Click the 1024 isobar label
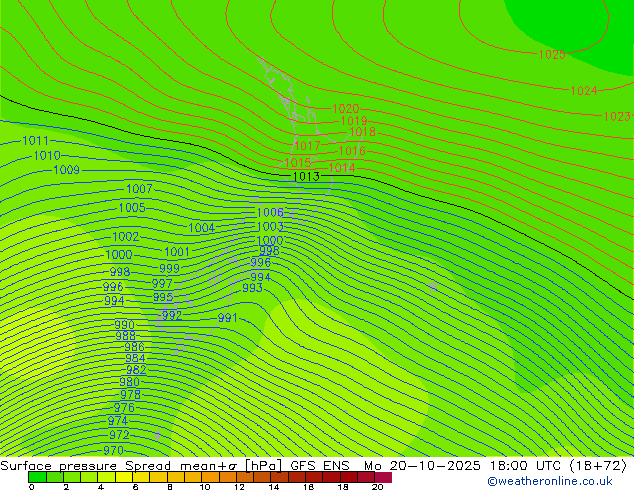Viewport: 634px width, 490px height. 584,91
